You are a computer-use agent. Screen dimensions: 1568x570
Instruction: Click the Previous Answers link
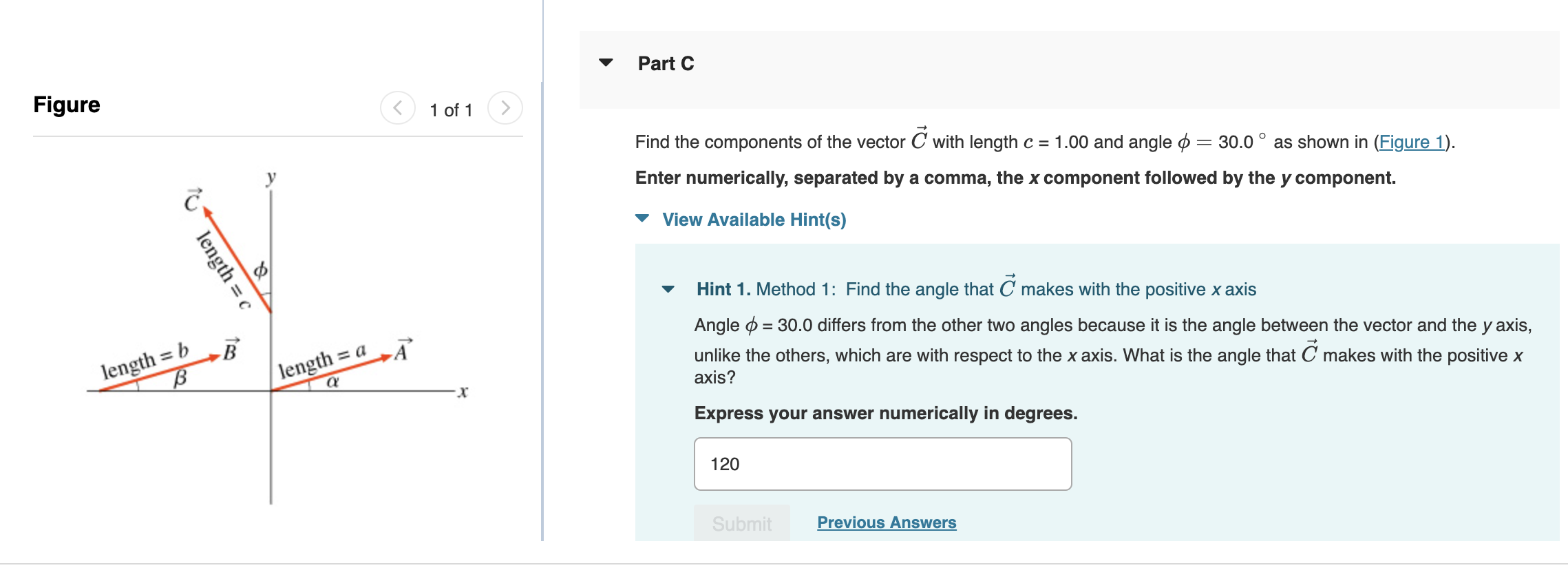click(885, 522)
